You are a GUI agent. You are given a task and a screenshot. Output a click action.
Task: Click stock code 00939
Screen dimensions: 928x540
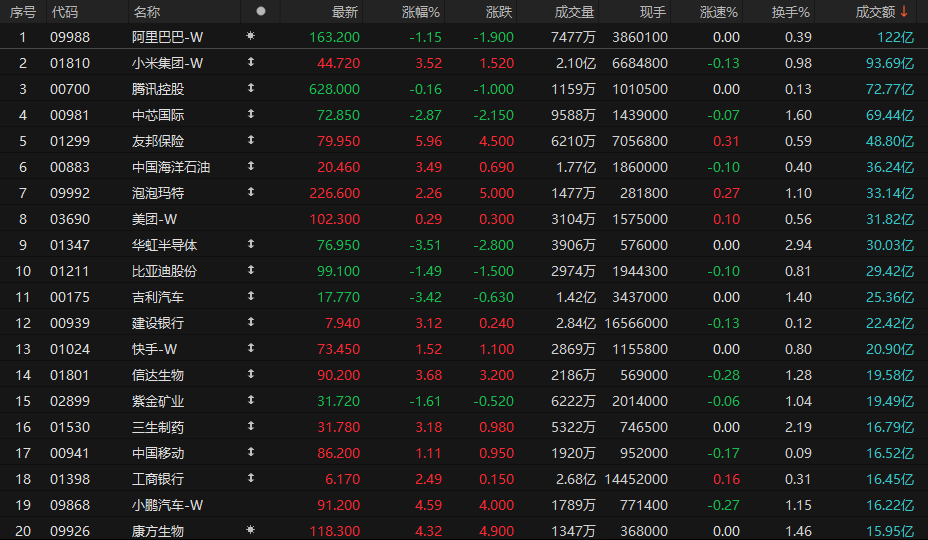70,323
